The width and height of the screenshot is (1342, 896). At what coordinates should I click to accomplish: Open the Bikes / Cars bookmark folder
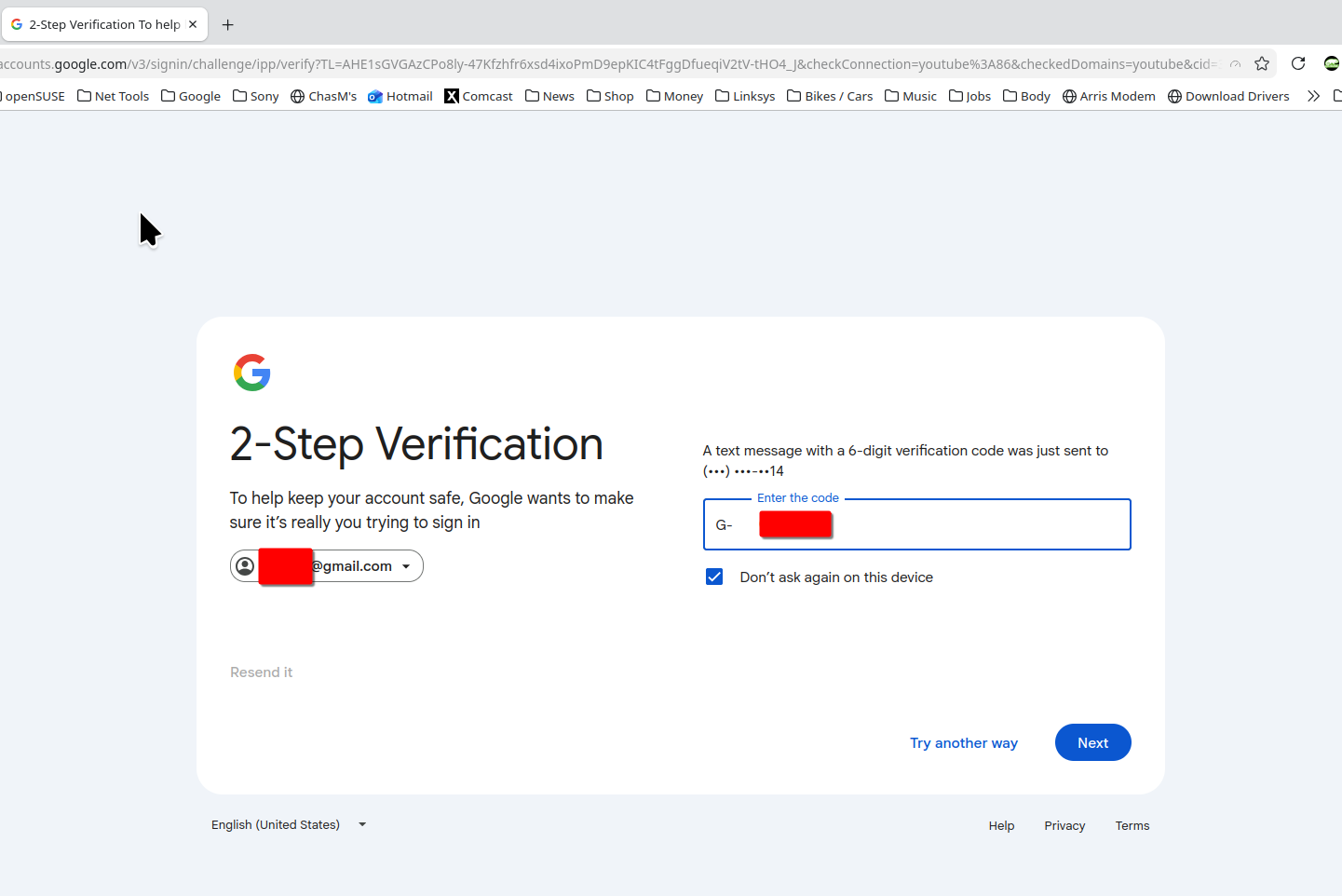click(x=830, y=96)
